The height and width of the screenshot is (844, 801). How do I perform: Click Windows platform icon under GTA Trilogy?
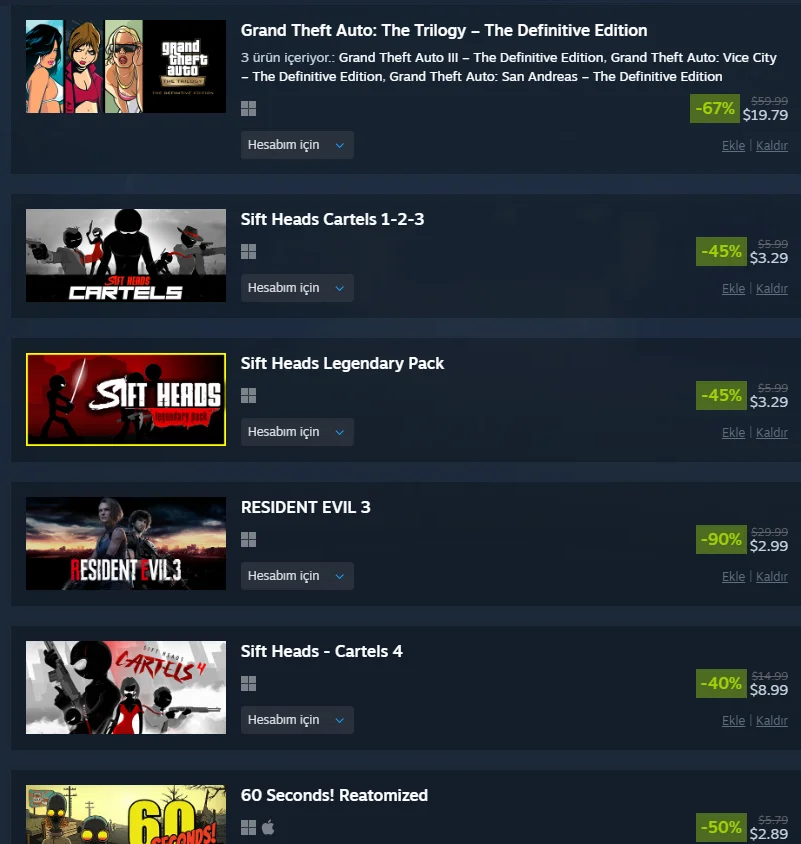248,109
